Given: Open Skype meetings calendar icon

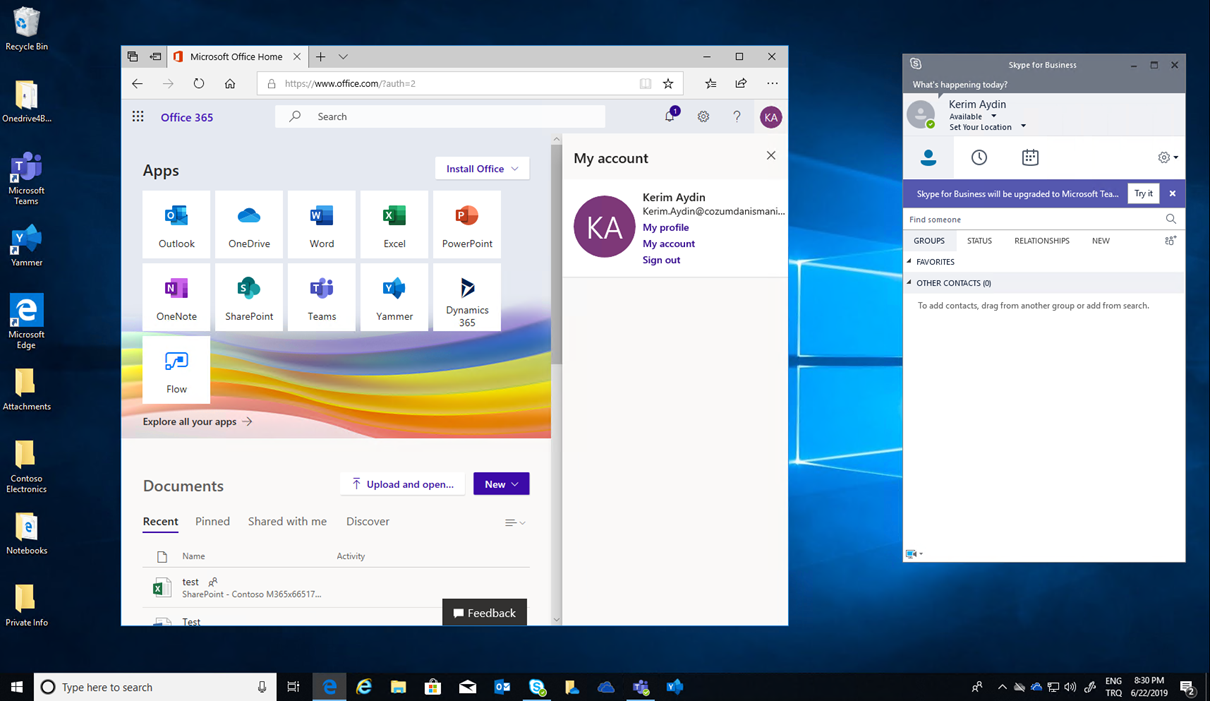Looking at the screenshot, I should [x=1030, y=157].
